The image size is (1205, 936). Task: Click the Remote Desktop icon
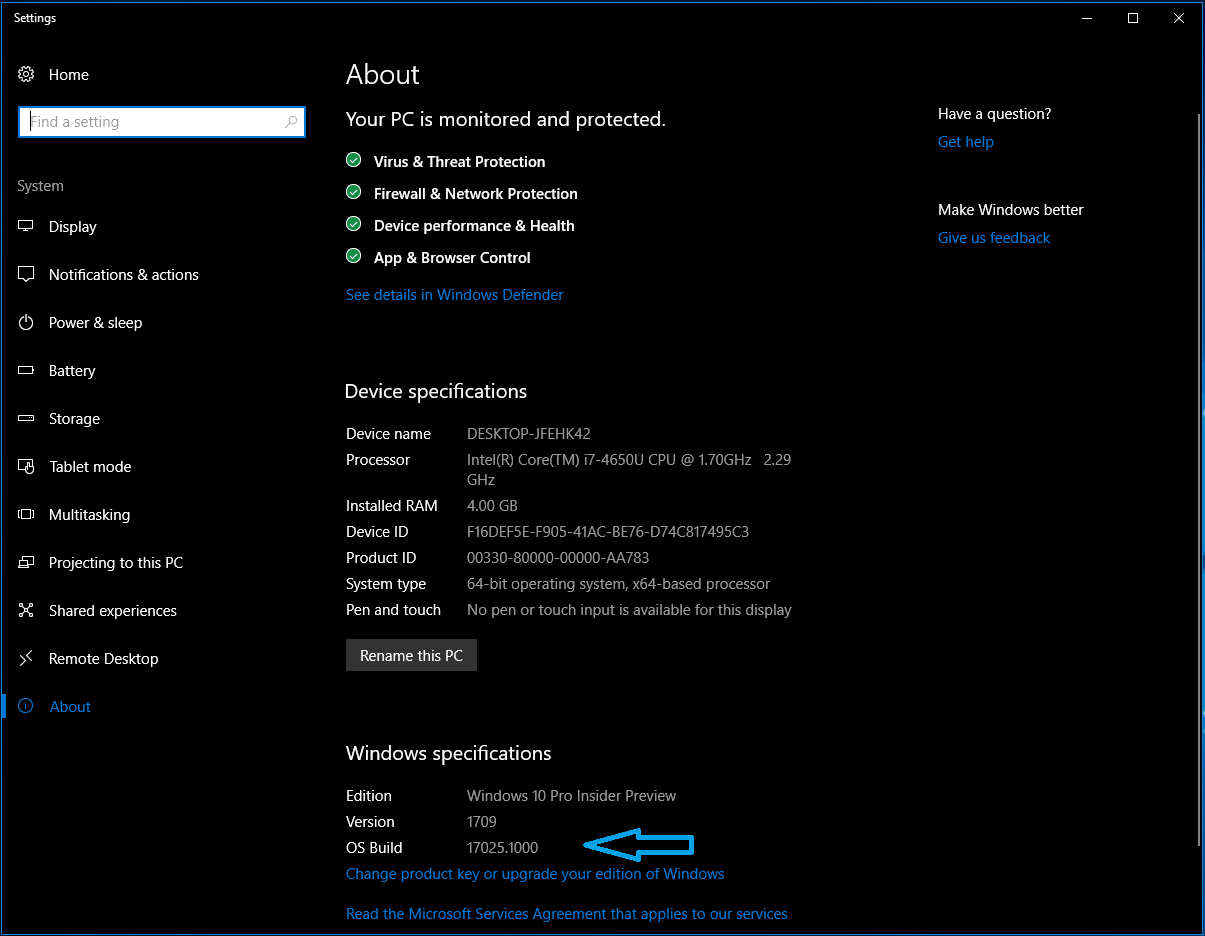pyautogui.click(x=26, y=659)
